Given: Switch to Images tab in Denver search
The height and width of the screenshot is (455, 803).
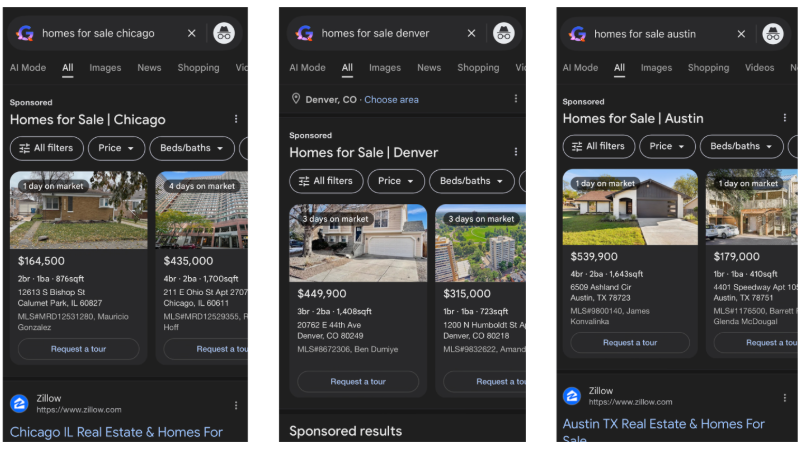Looking at the screenshot, I should point(385,68).
